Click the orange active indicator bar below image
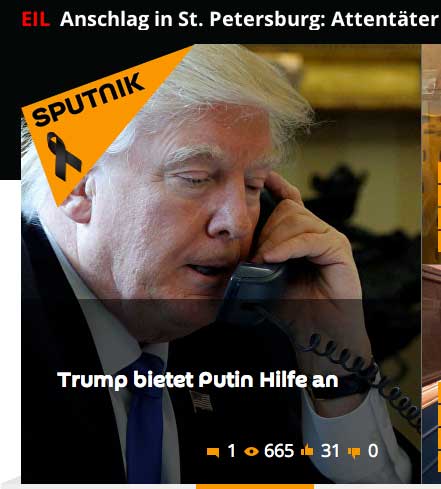 coord(255,487)
